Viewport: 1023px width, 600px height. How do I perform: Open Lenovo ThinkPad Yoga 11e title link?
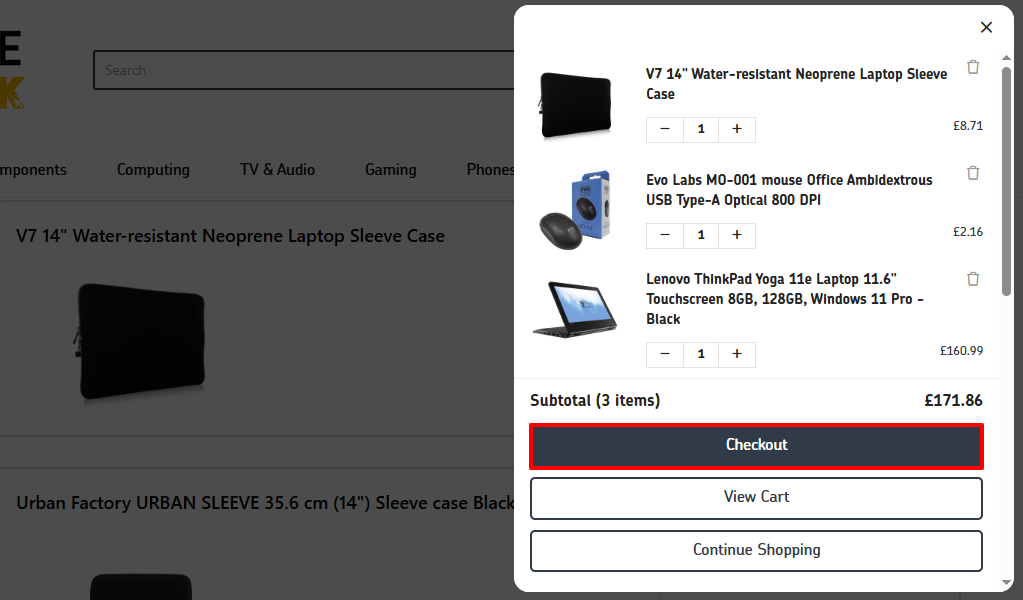[784, 299]
